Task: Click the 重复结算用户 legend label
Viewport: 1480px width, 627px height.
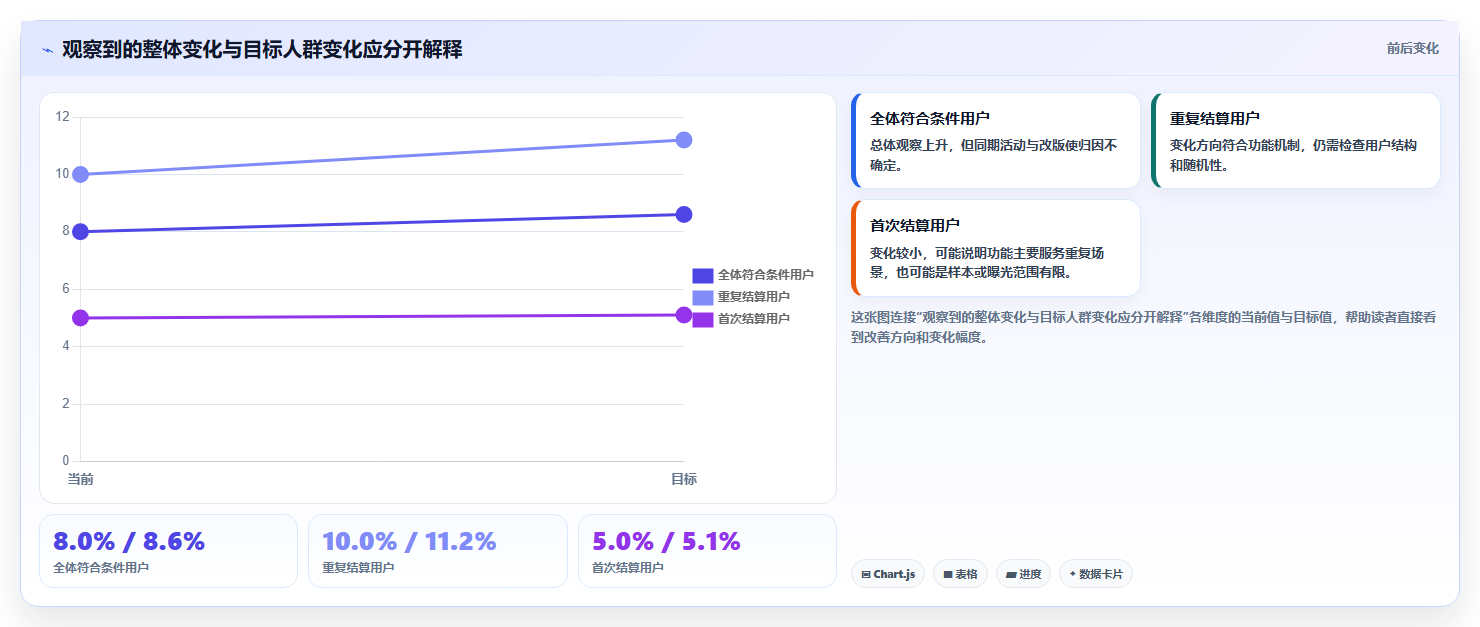Action: (754, 297)
